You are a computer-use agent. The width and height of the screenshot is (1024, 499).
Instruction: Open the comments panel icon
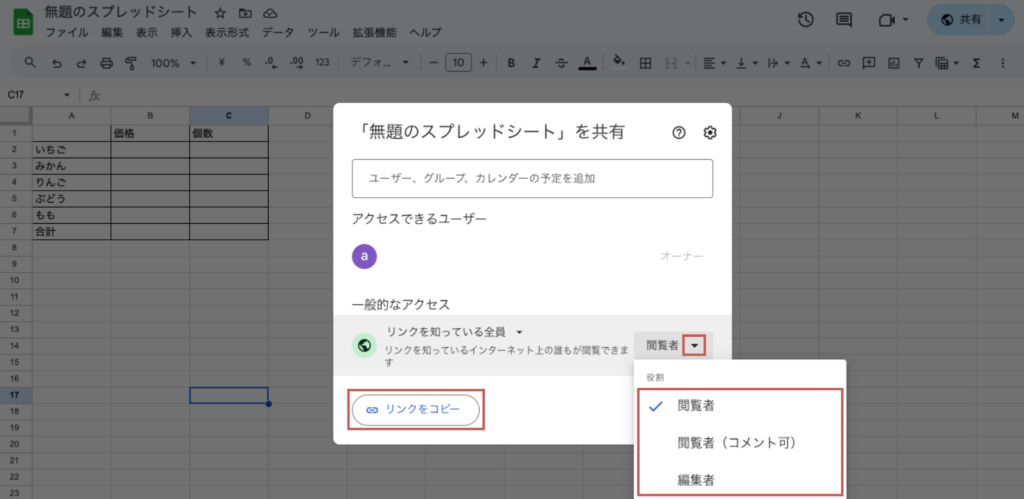click(x=844, y=20)
